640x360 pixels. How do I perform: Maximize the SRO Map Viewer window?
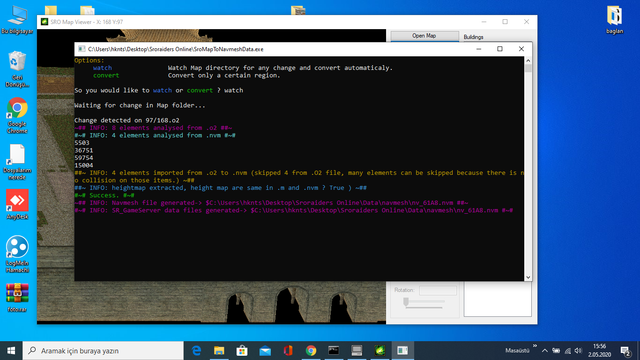[x=505, y=22]
